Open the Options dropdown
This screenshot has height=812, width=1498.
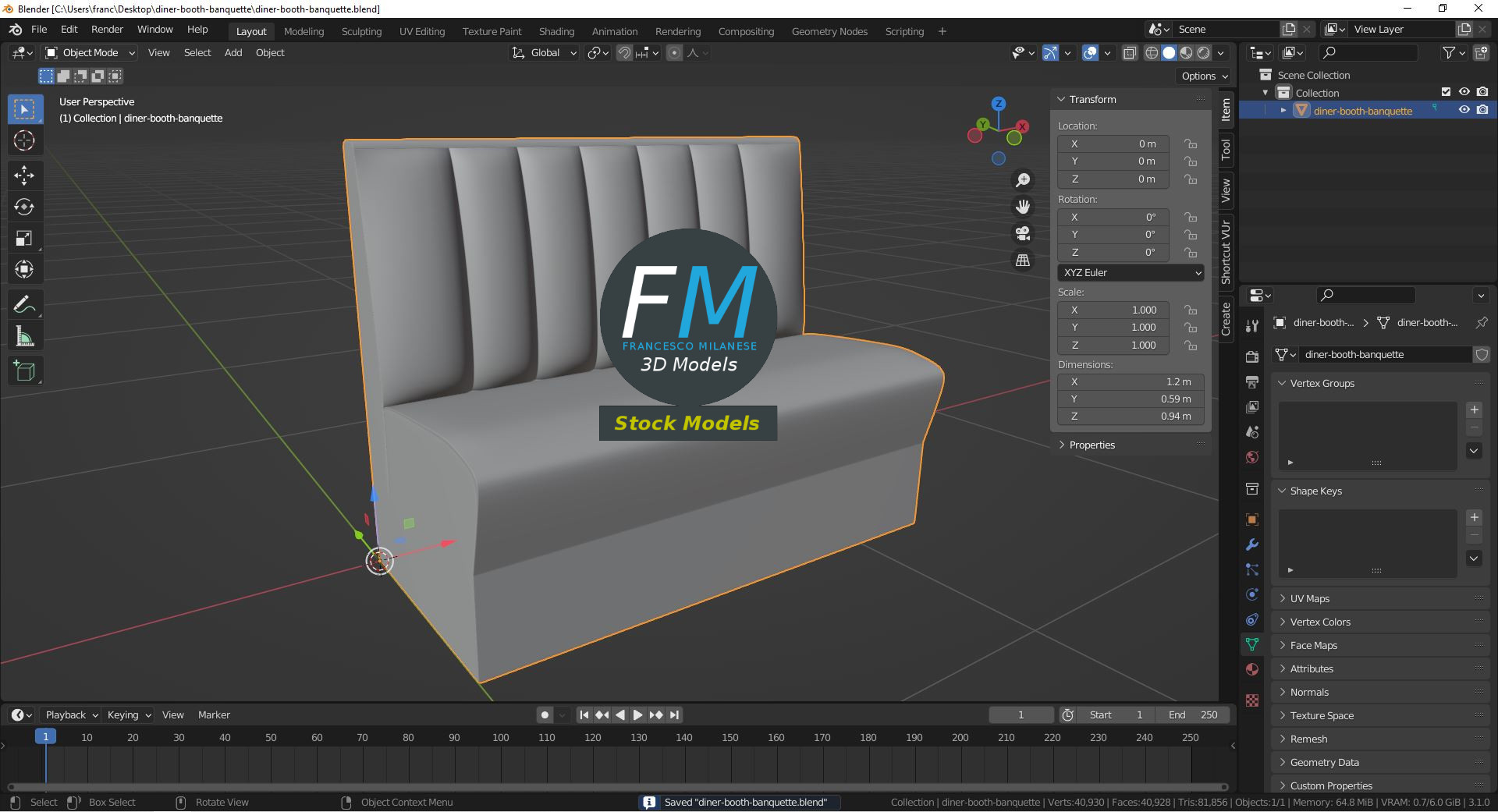[x=1204, y=76]
